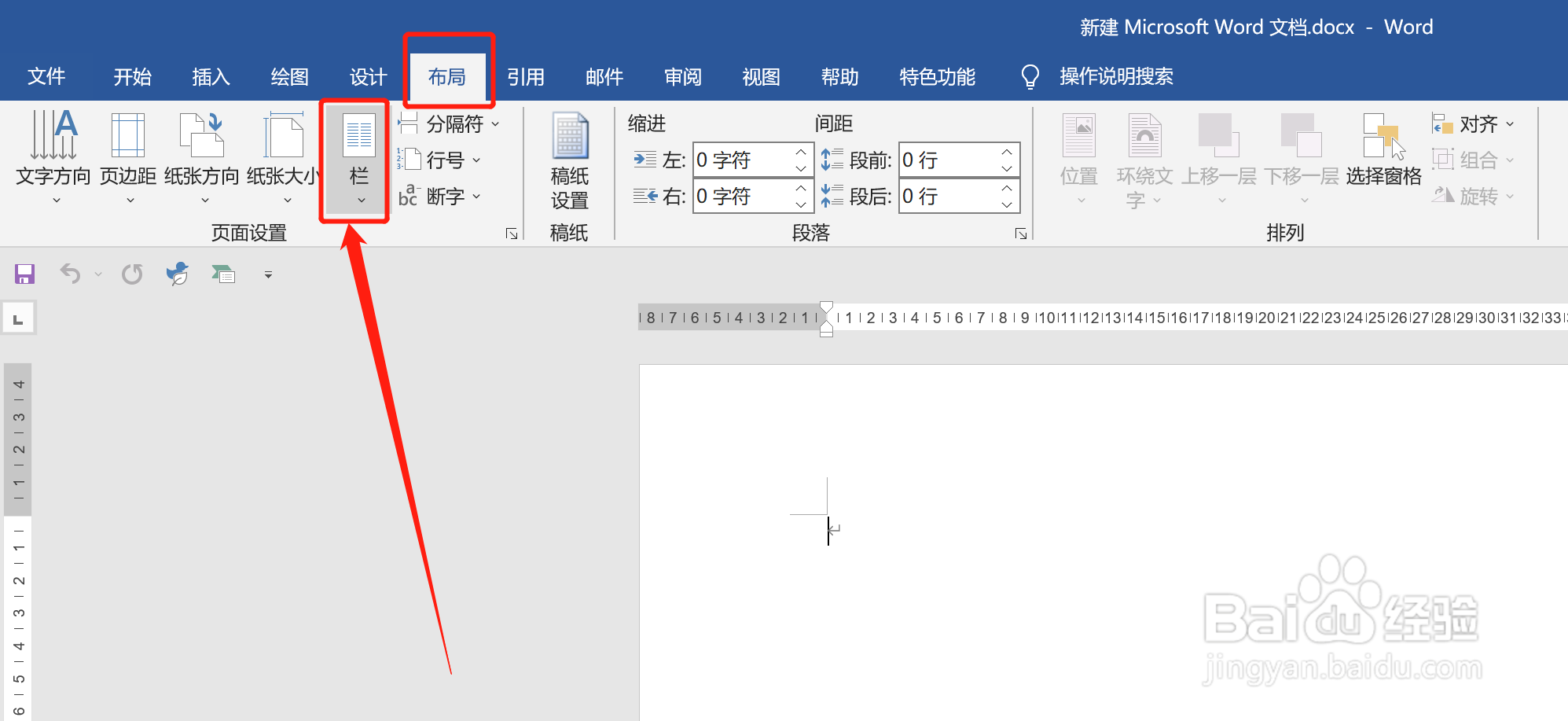Viewport: 1568px width, 721px height.
Task: Decrease the 段后 spacing value
Action: click(x=1007, y=205)
